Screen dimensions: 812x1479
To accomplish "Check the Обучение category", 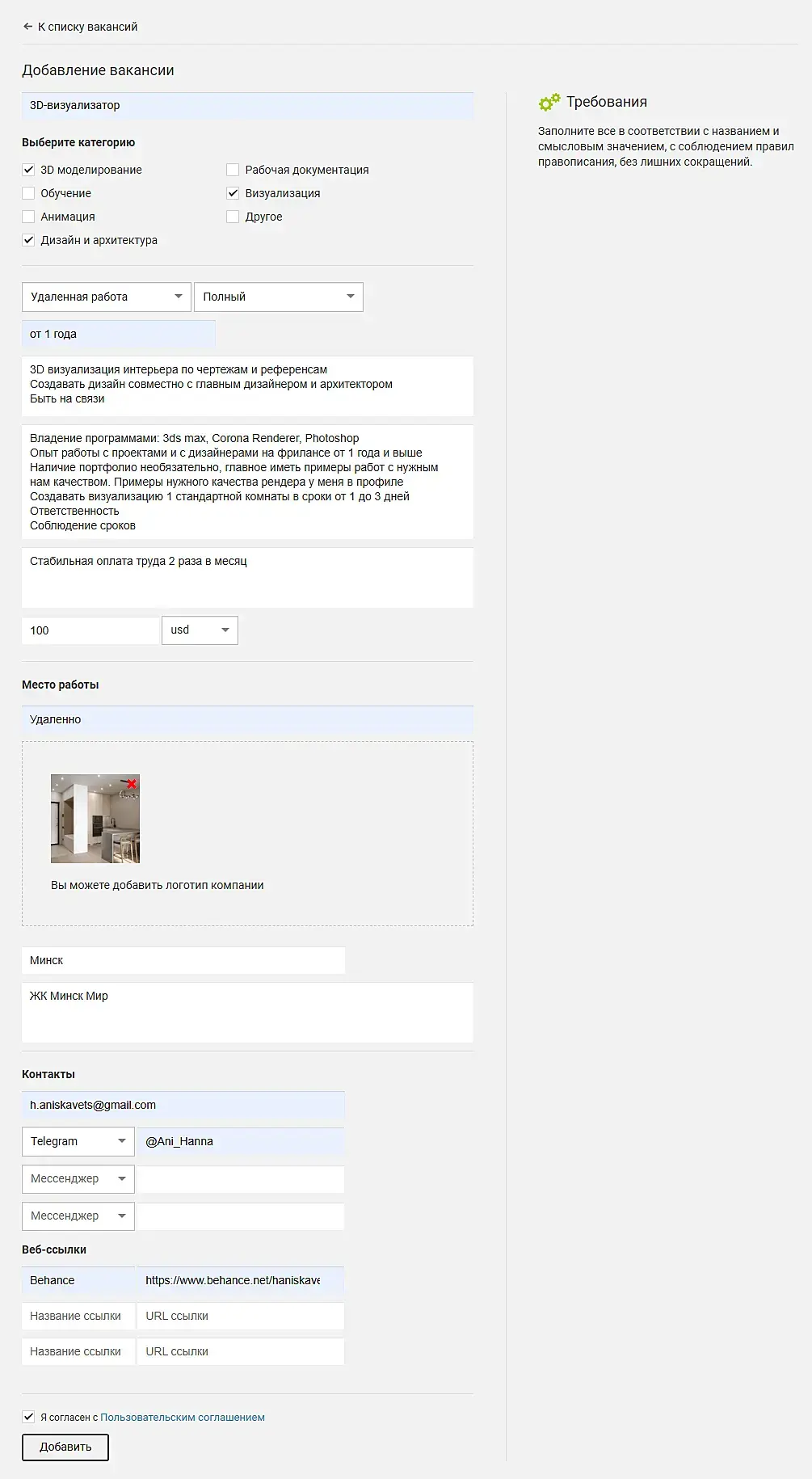I will tap(28, 193).
